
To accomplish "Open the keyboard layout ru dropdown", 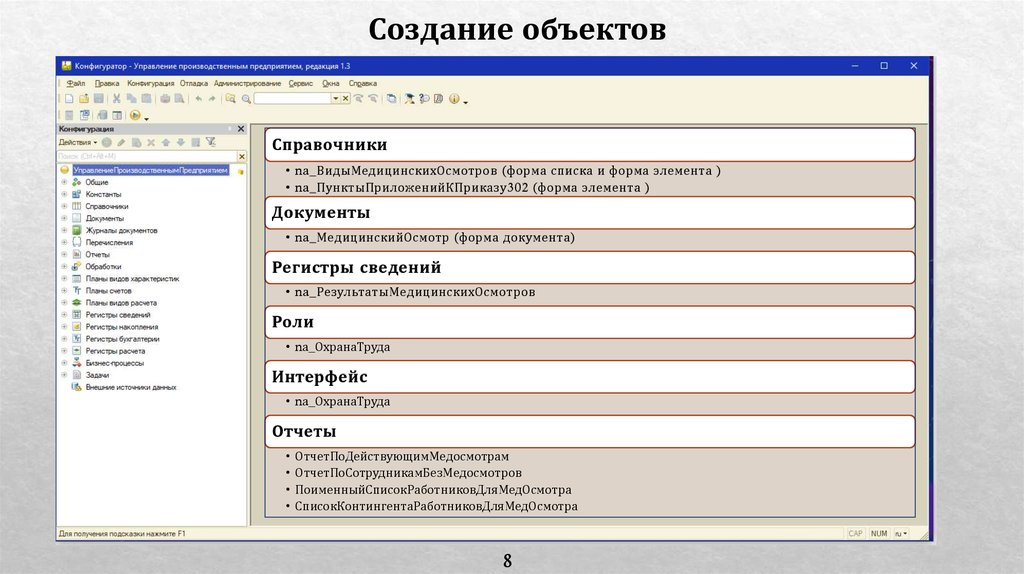I will pos(901,534).
